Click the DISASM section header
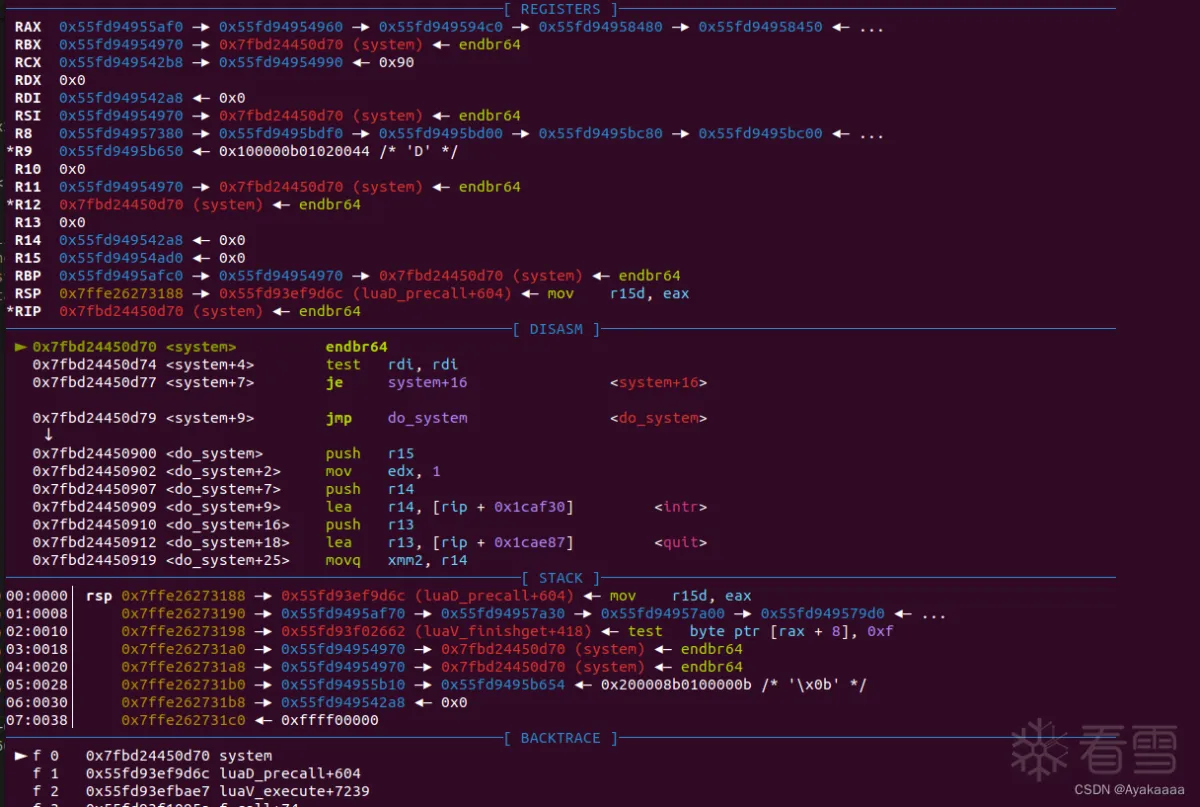 coord(555,329)
